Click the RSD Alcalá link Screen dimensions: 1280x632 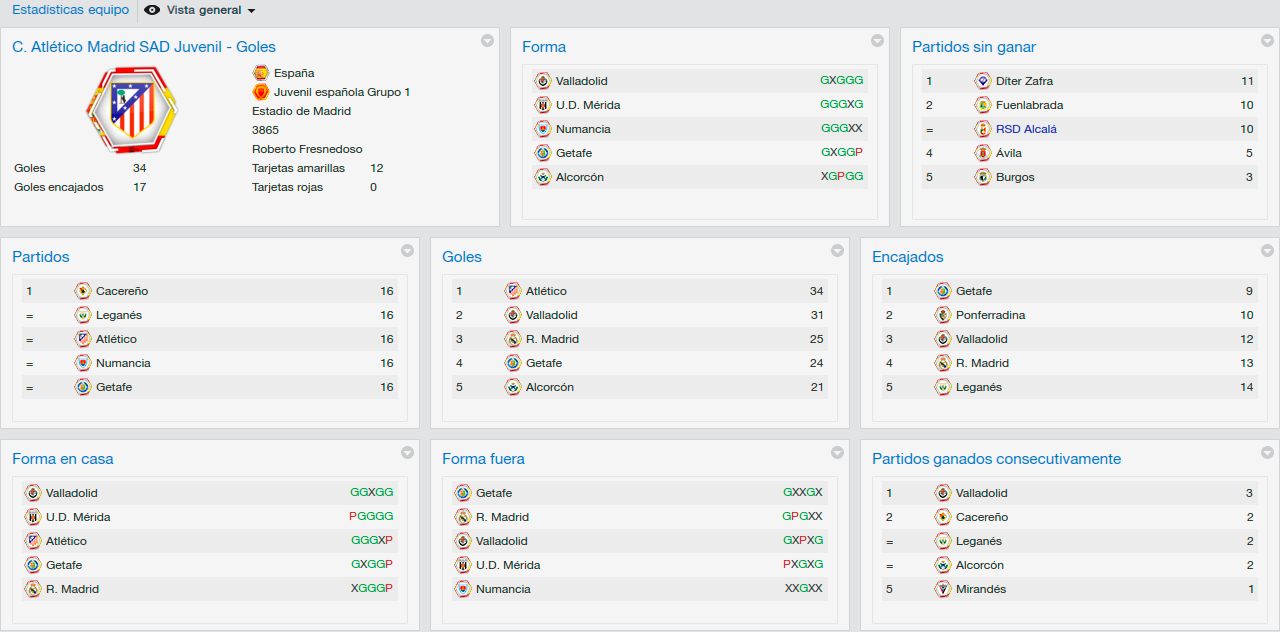pos(1026,129)
